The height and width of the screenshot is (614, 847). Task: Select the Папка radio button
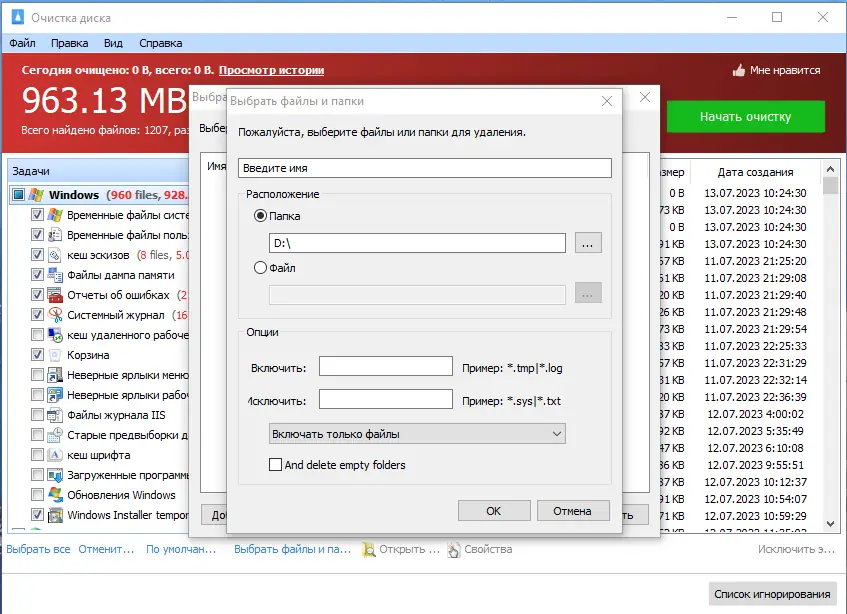click(x=260, y=215)
